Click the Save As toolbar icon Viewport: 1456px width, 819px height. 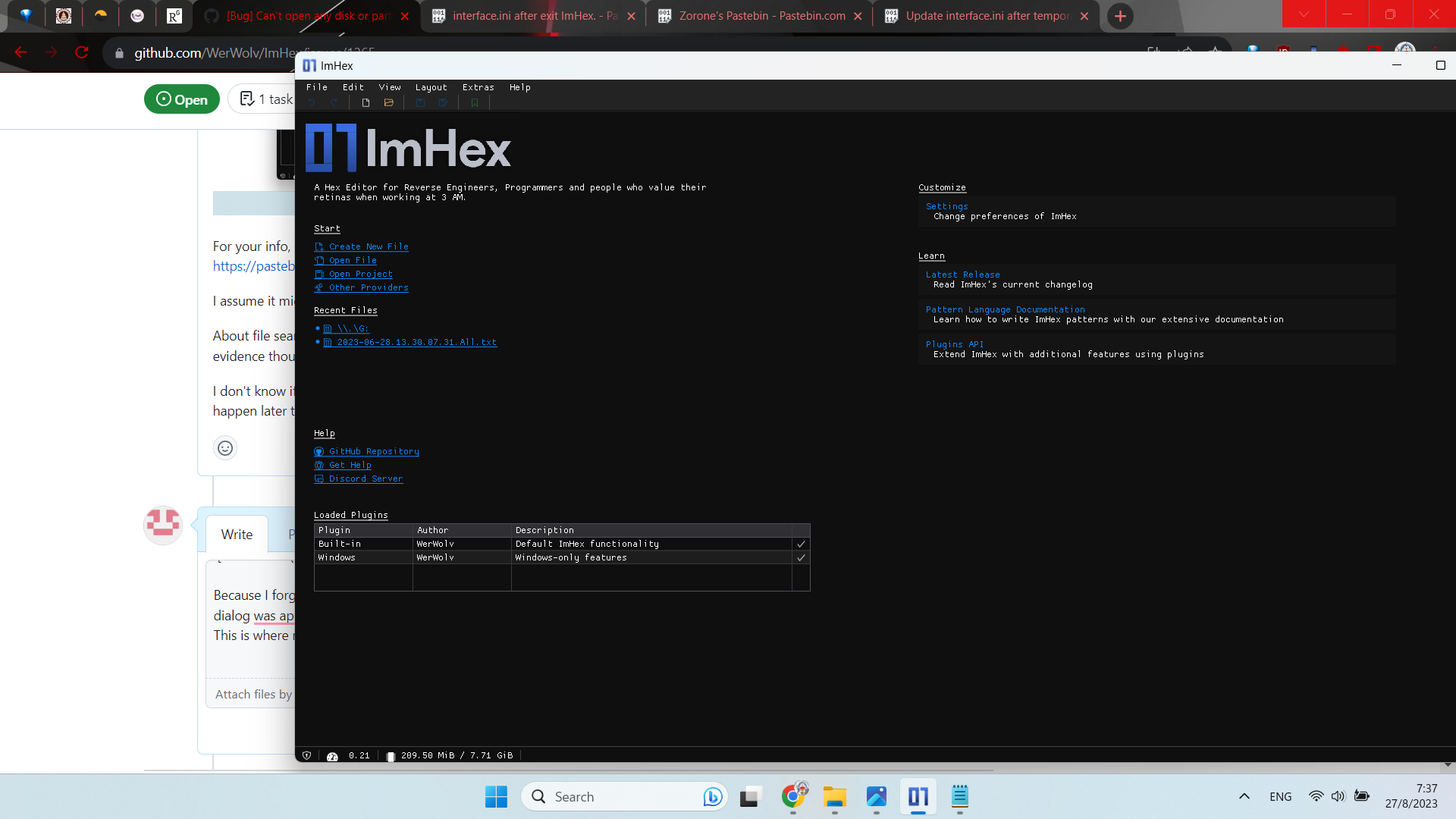[x=443, y=102]
